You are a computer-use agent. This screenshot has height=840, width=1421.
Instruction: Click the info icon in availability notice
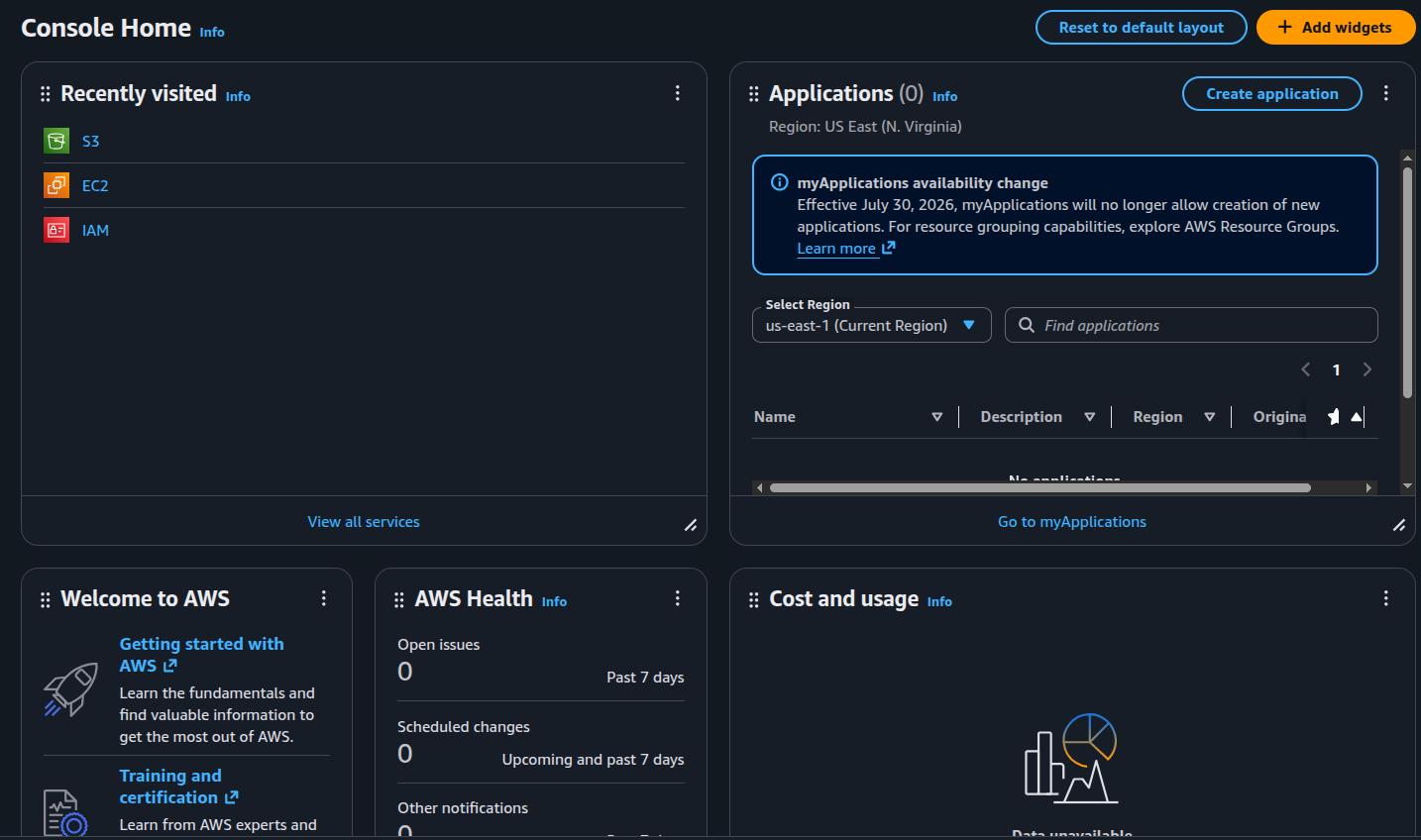tap(780, 182)
